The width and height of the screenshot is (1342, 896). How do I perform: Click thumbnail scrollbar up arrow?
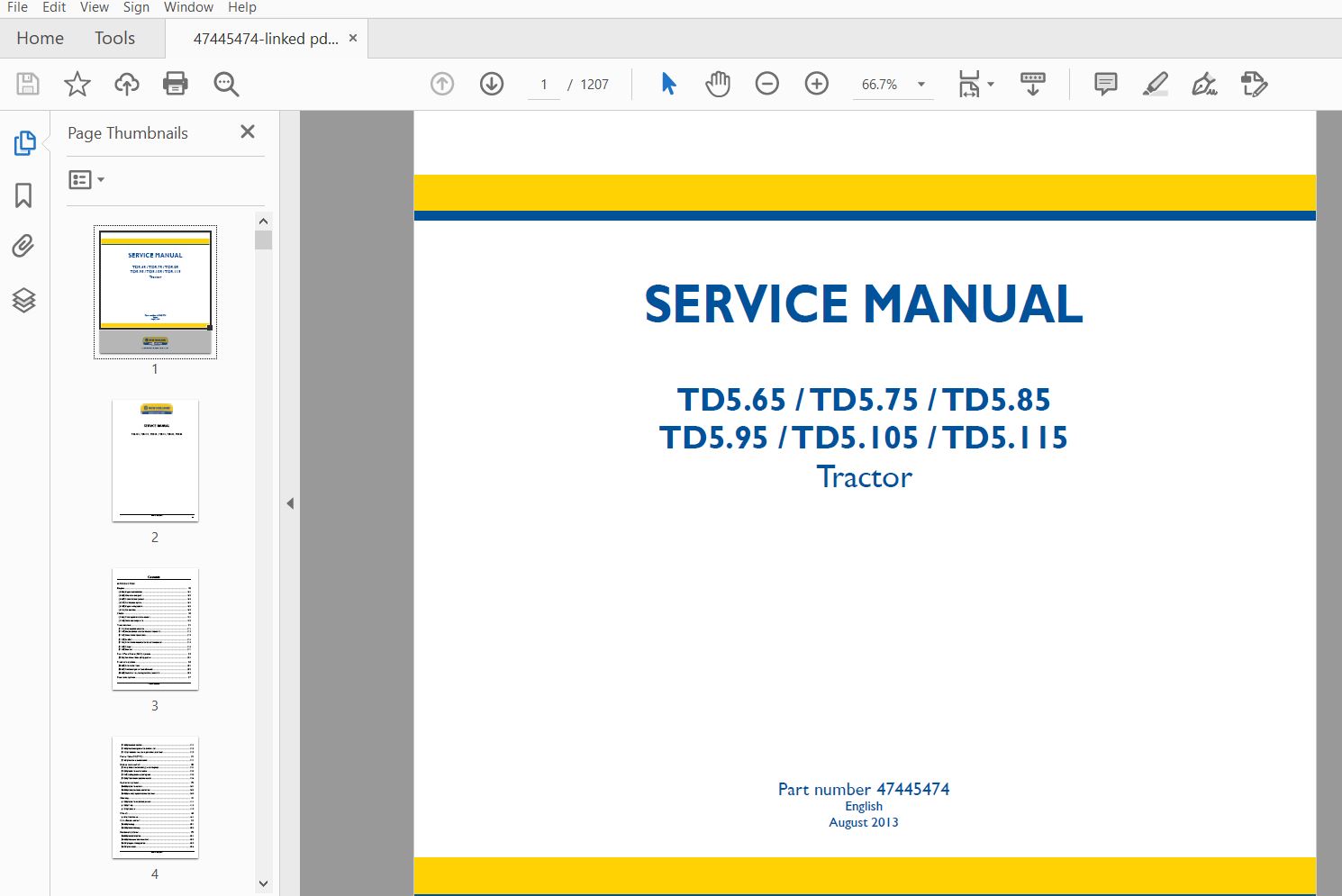click(263, 221)
